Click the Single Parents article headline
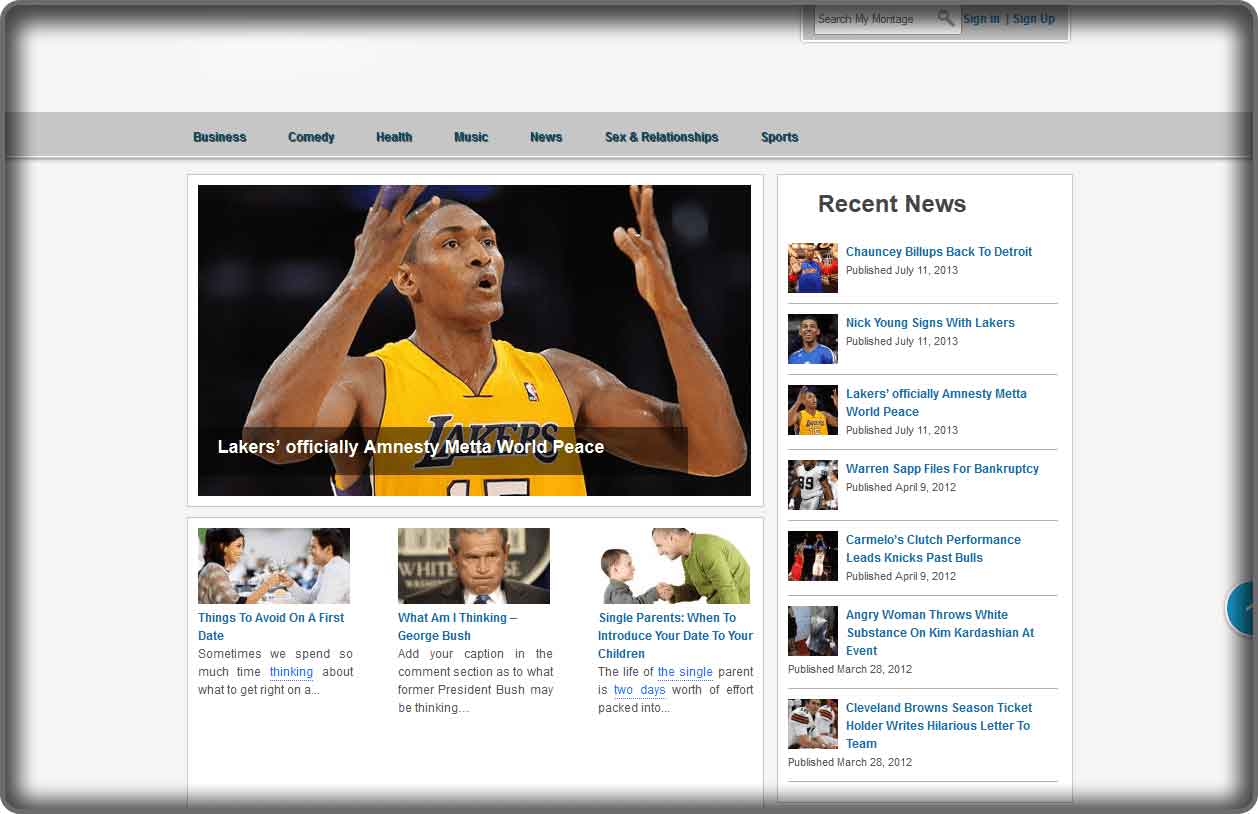This screenshot has height=814, width=1258. 675,635
